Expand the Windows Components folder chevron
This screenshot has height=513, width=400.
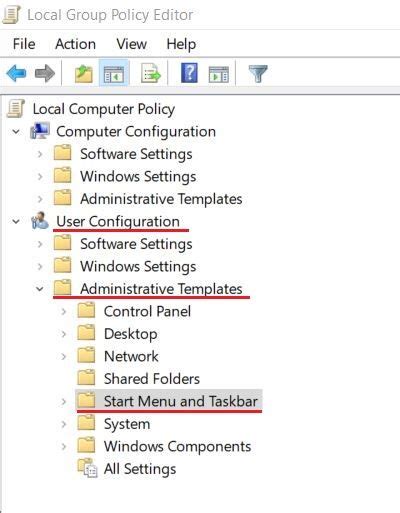63,447
